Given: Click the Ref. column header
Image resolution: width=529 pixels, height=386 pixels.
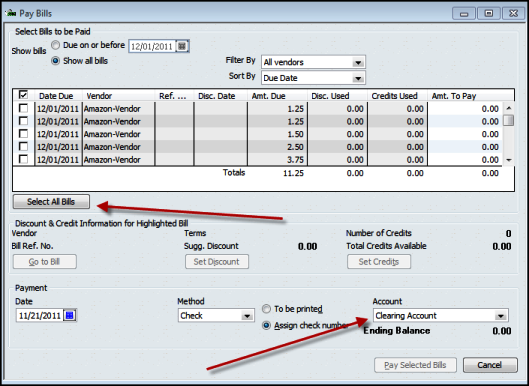Looking at the screenshot, I should pyautogui.click(x=174, y=96).
